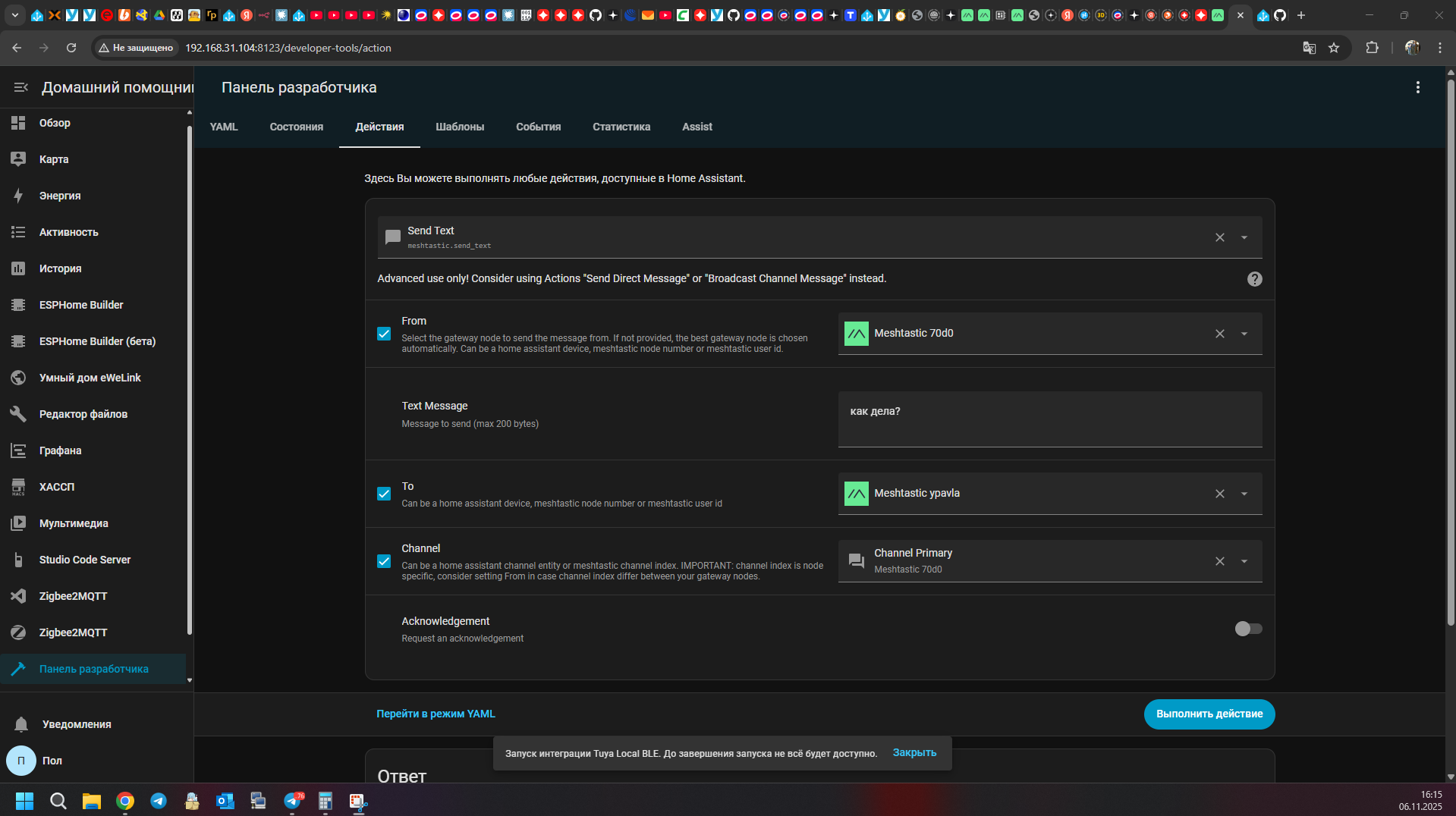Viewport: 1456px width, 816px height.
Task: Click the Перейти в режим YAML link
Action: (x=436, y=714)
